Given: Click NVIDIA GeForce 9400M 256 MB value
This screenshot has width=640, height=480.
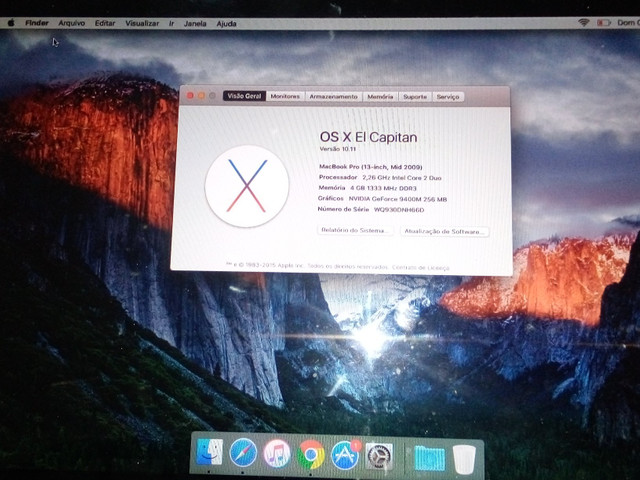Looking at the screenshot, I should 398,199.
